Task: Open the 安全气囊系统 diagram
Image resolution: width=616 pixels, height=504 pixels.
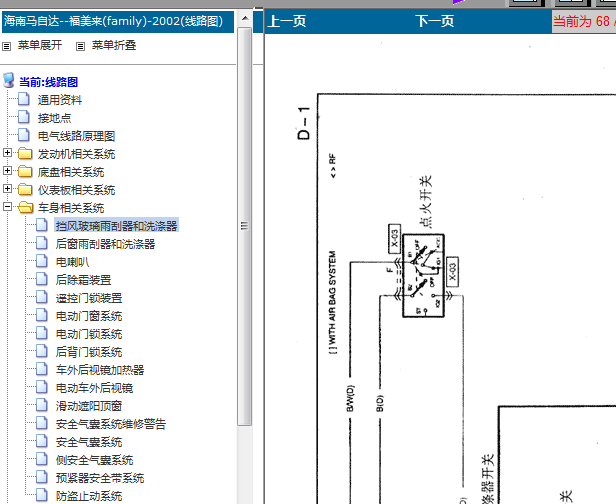Action: 89,442
